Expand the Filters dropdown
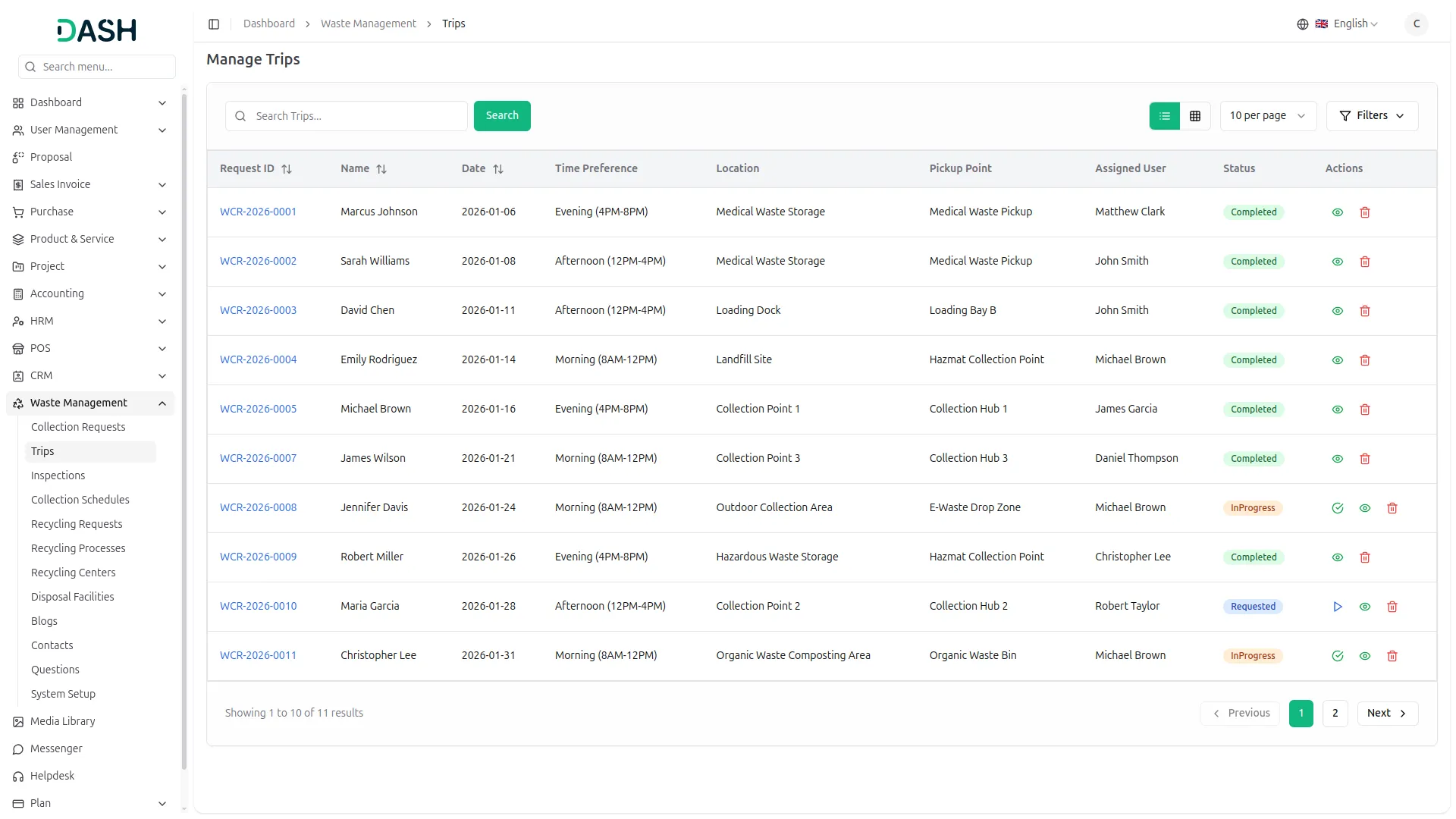The width and height of the screenshot is (1456, 819). point(1371,116)
